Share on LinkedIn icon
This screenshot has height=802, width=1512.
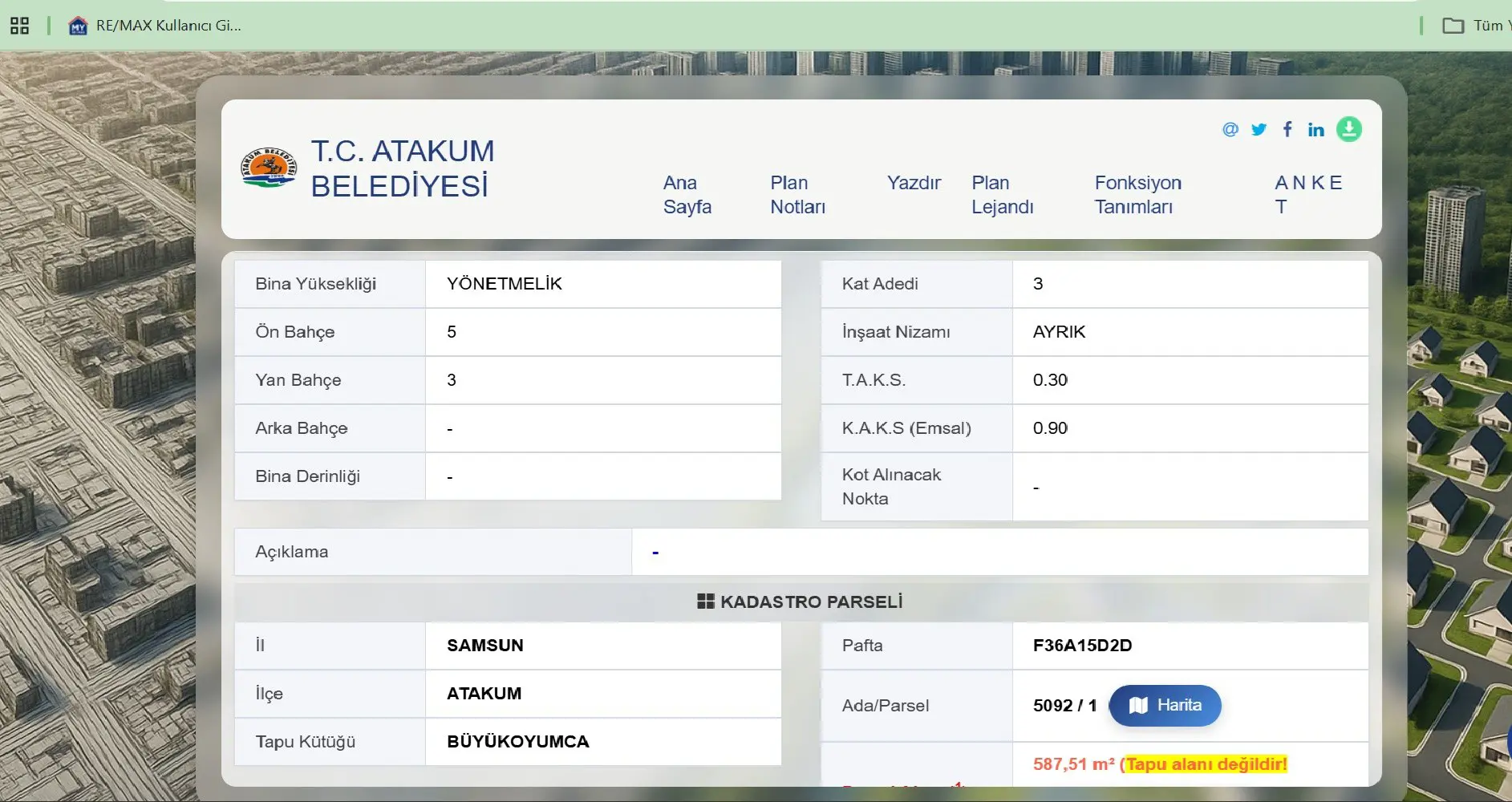[1315, 130]
